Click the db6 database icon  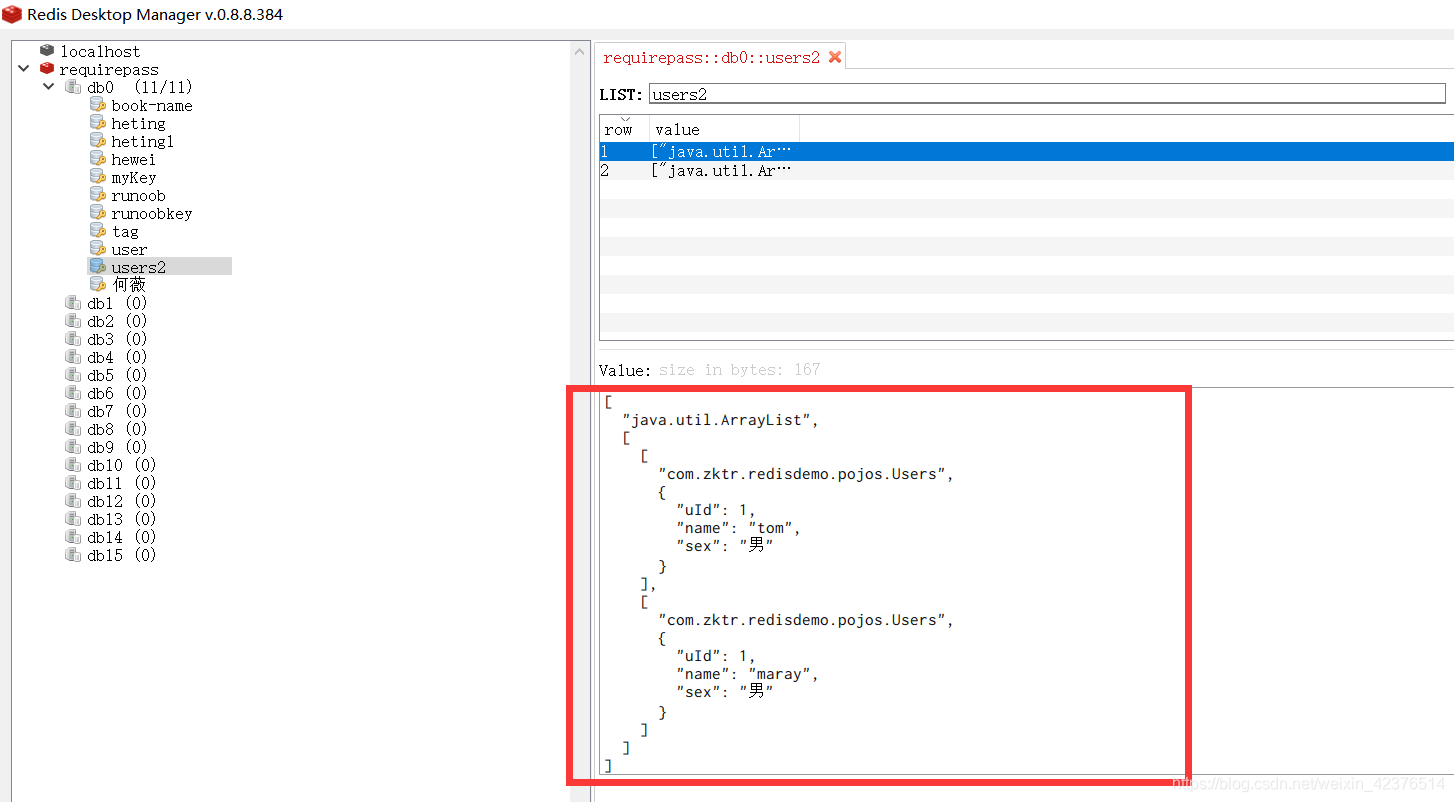[x=72, y=393]
